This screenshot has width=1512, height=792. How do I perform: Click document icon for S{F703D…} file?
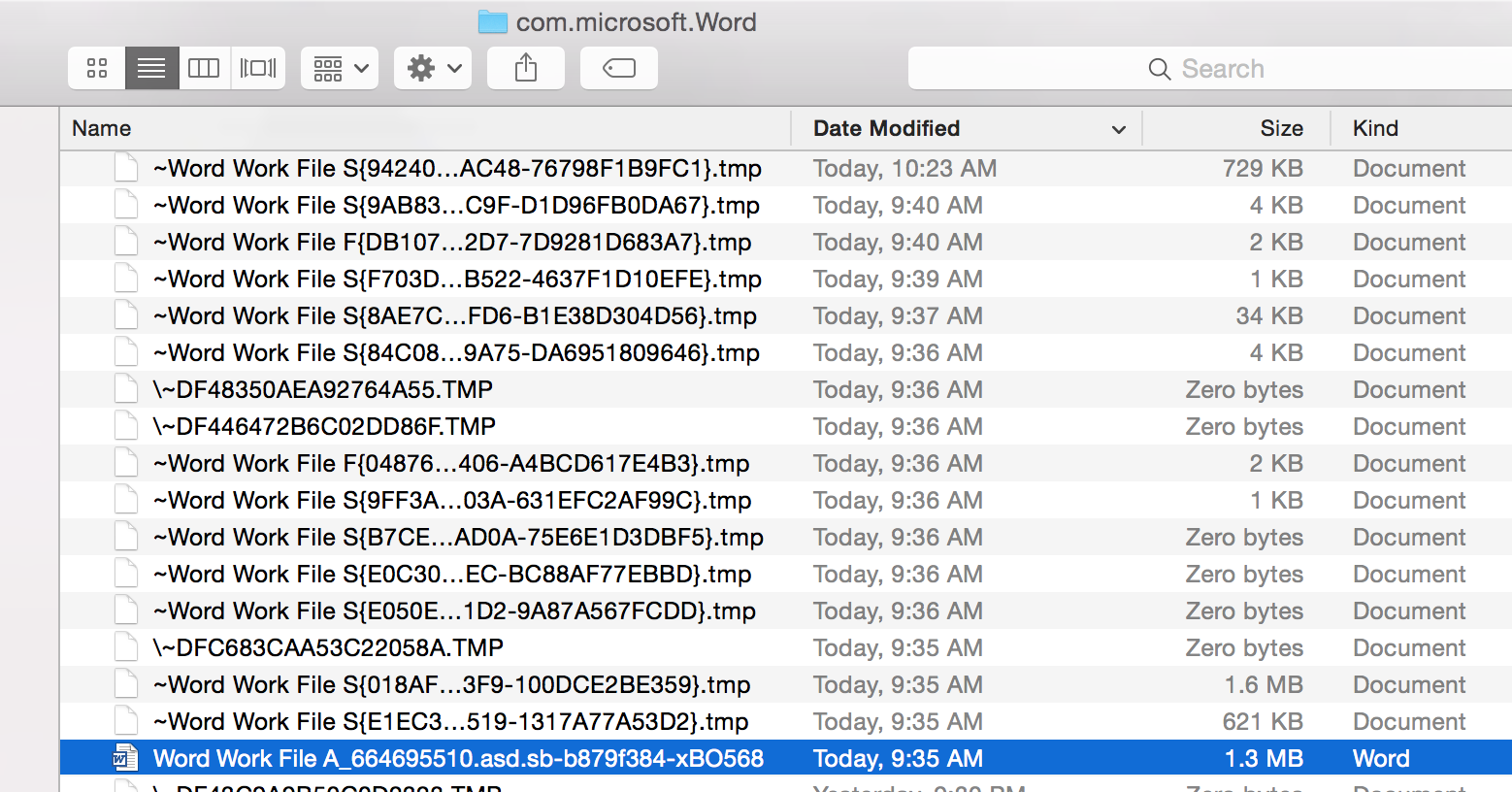tap(126, 280)
